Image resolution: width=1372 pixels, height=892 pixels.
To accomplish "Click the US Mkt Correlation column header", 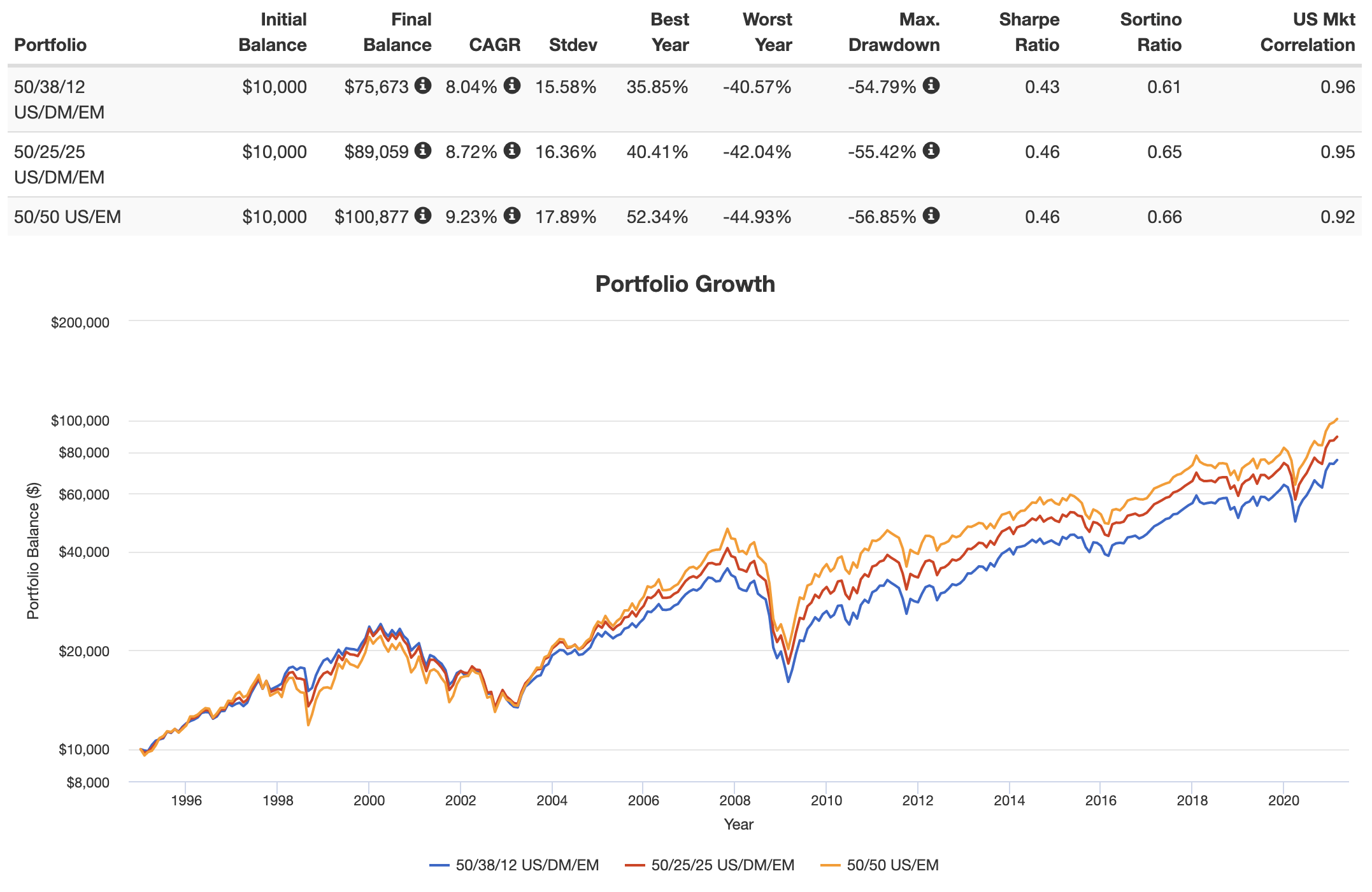I will pyautogui.click(x=1308, y=32).
